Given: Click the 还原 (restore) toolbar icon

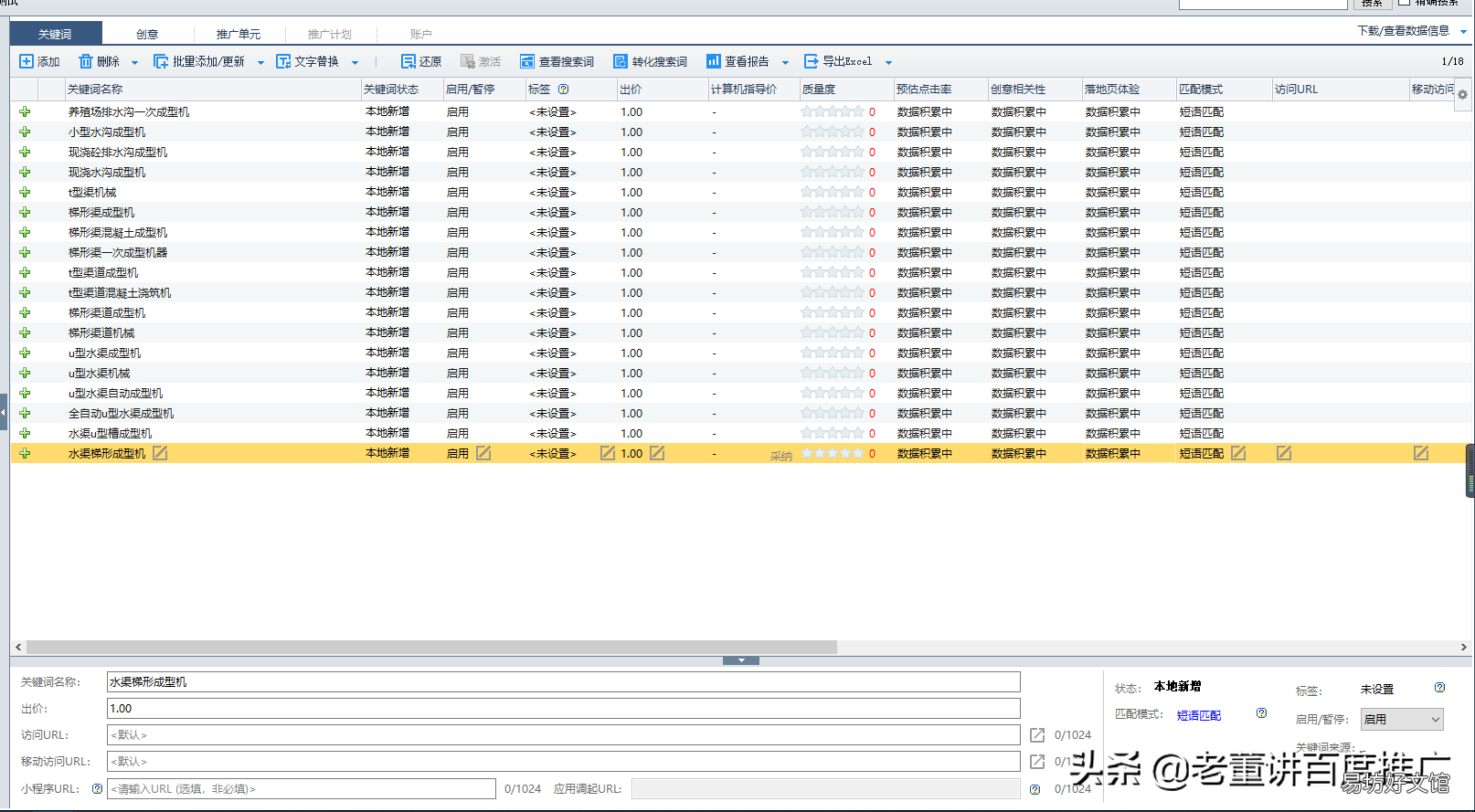Looking at the screenshot, I should (x=409, y=61).
